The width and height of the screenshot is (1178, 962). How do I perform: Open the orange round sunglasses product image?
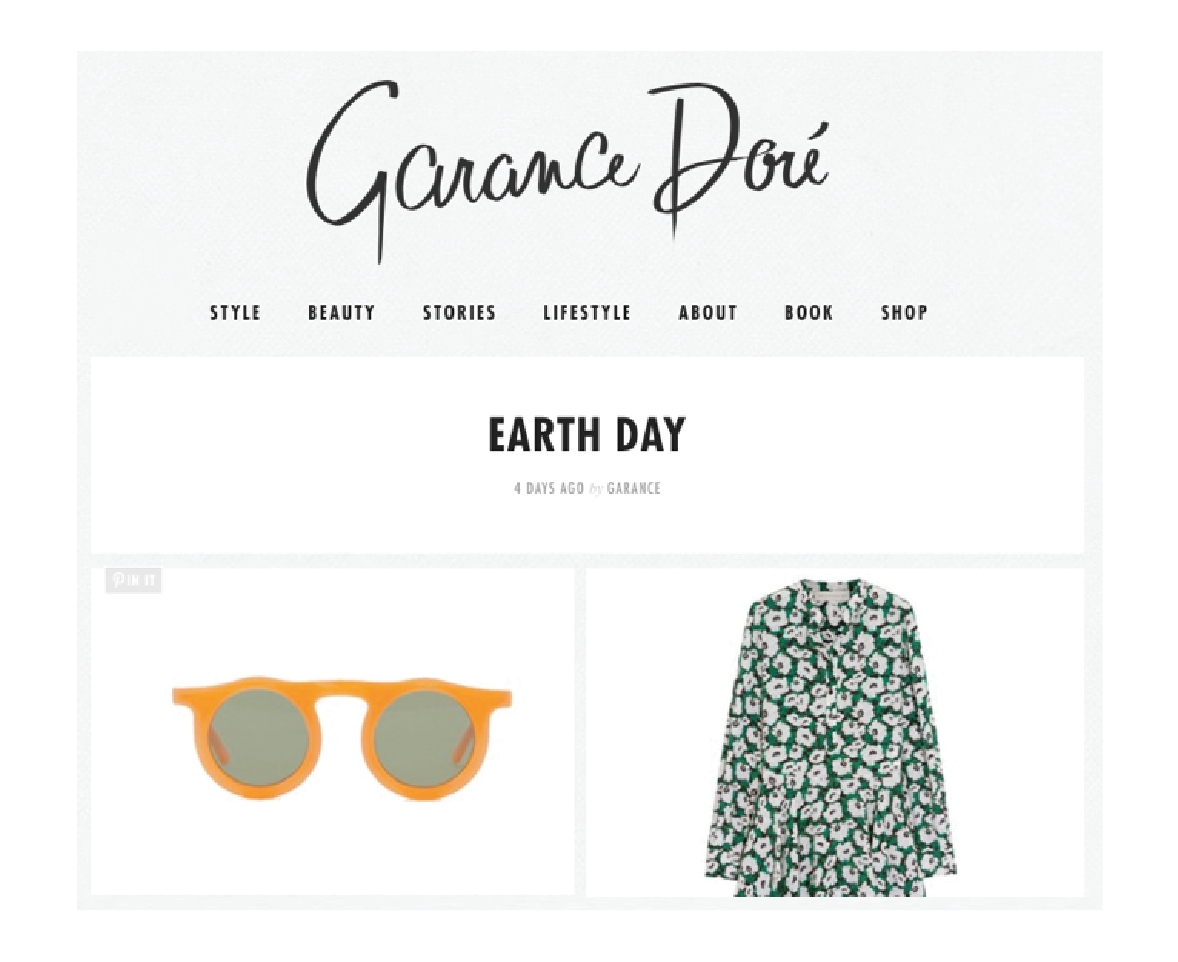coord(342,738)
